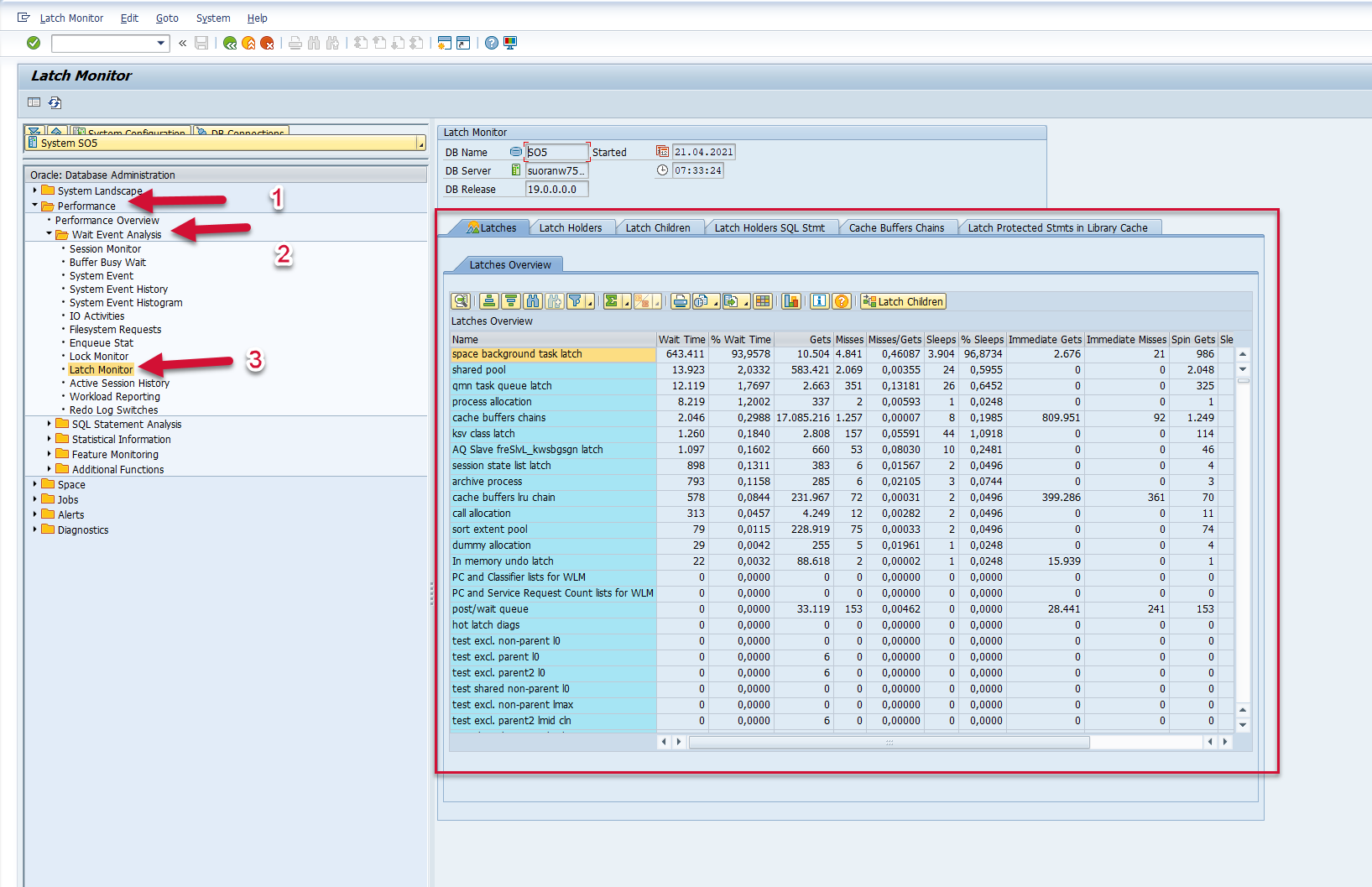Viewport: 1372px width, 887px height.
Task: Click the Latch Children toolbar button
Action: (903, 301)
